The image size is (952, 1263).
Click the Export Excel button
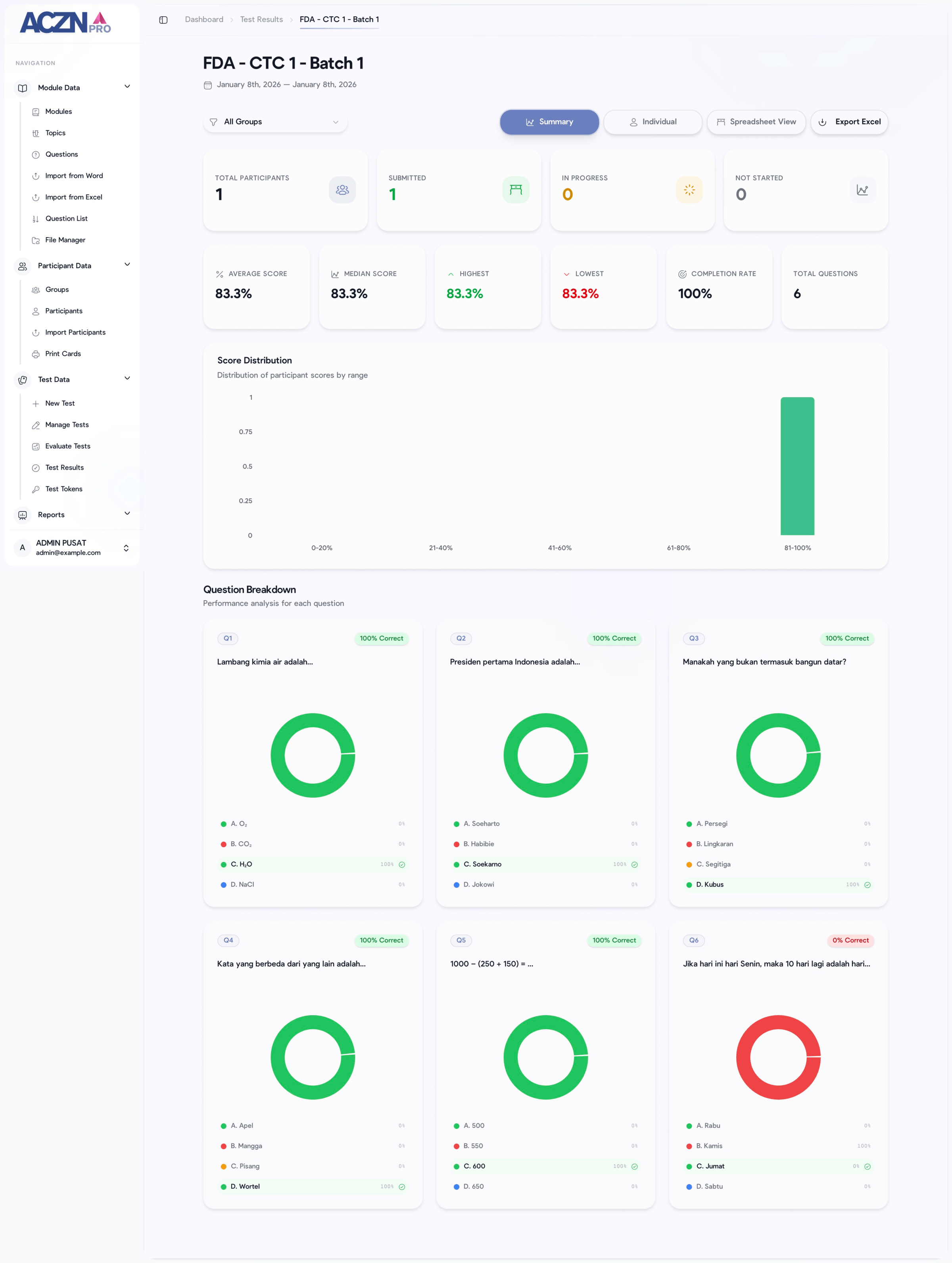849,122
